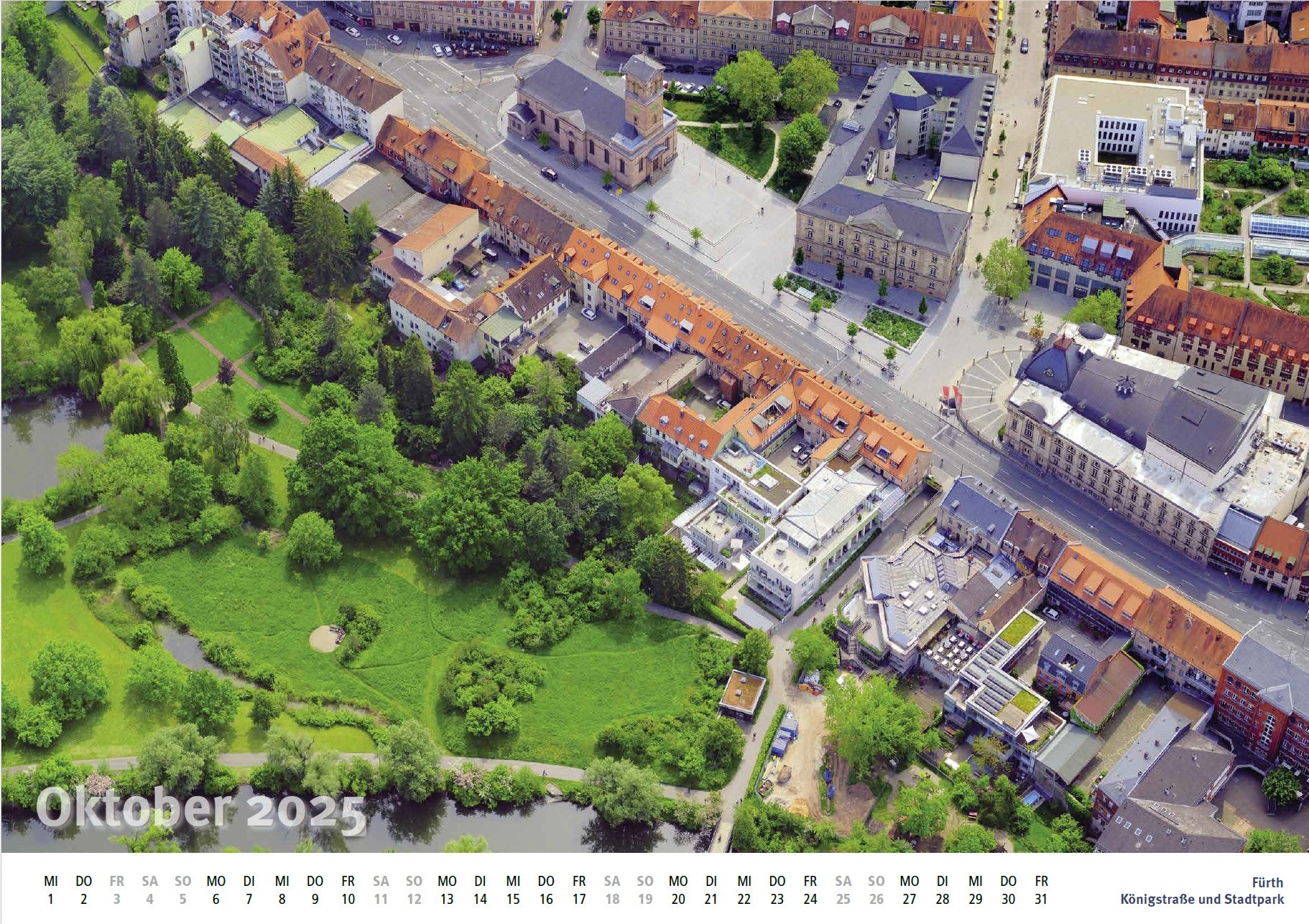Select Tuesday 21 in the date strip

711,890
